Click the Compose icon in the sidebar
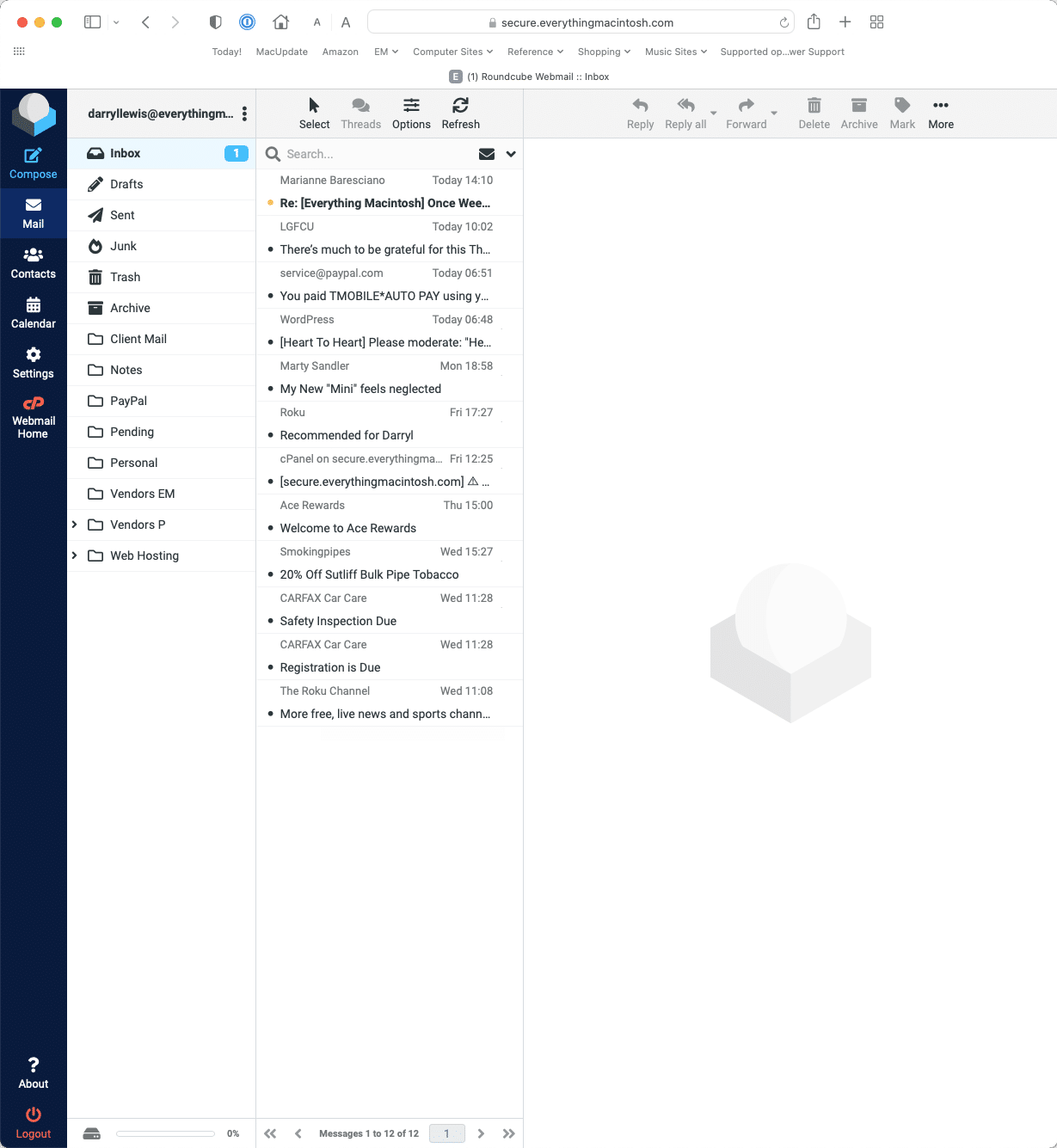This screenshot has width=1057, height=1148. (33, 163)
